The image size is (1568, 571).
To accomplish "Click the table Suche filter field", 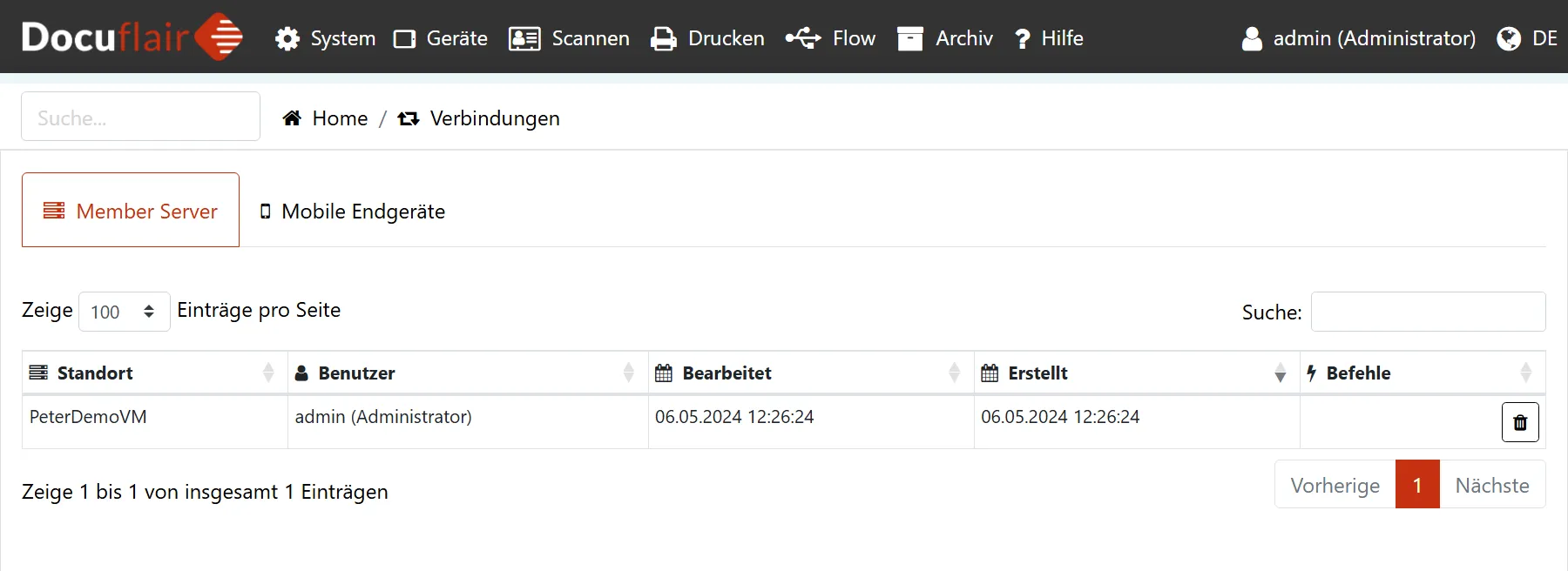I will (x=1427, y=312).
